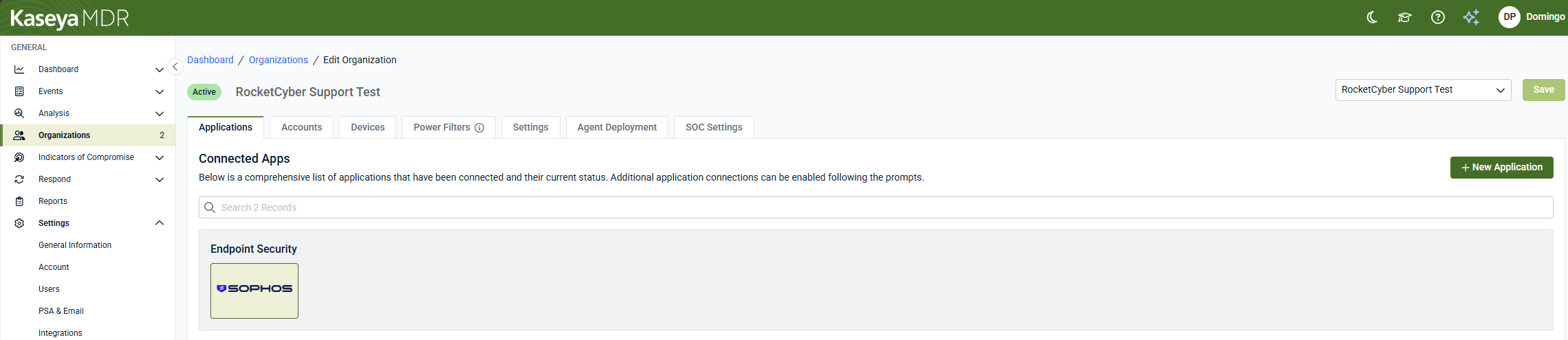
Task: Open the DP user avatar
Action: (1510, 17)
